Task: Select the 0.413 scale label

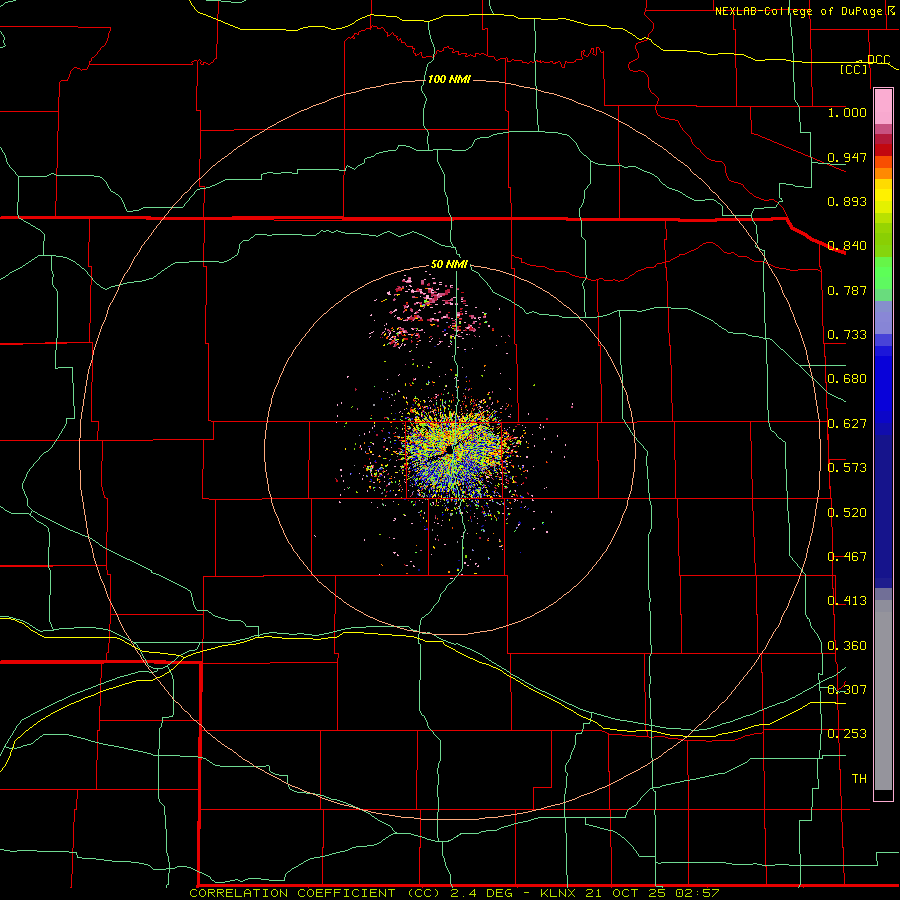Action: [847, 601]
